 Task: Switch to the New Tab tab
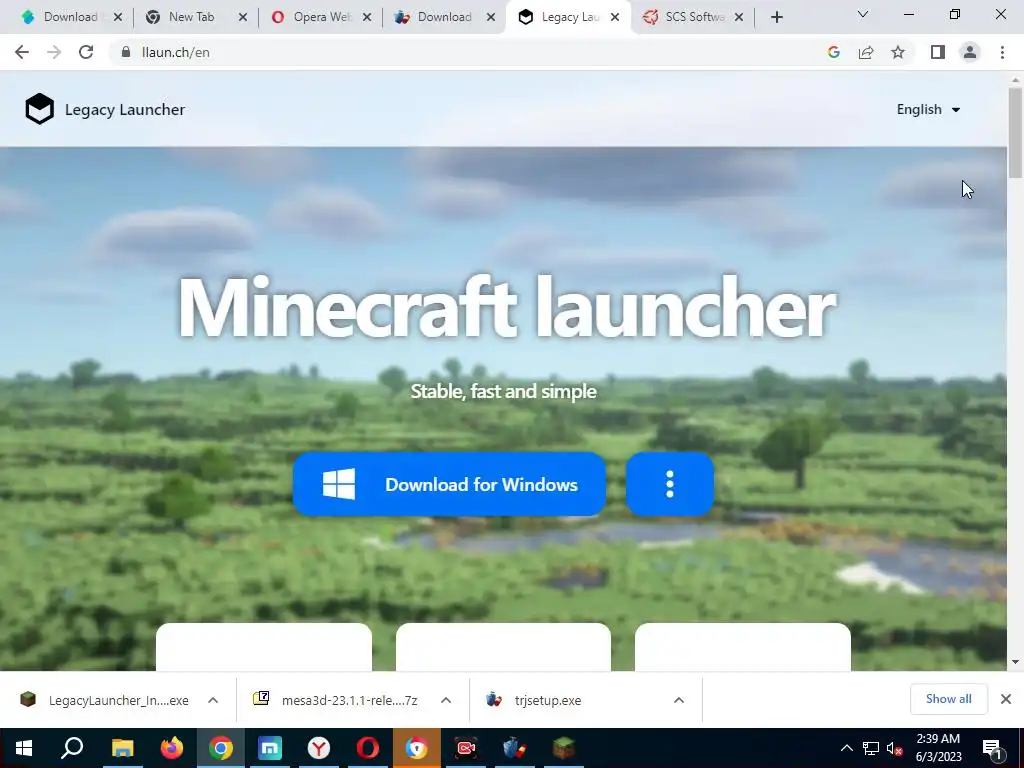click(191, 17)
